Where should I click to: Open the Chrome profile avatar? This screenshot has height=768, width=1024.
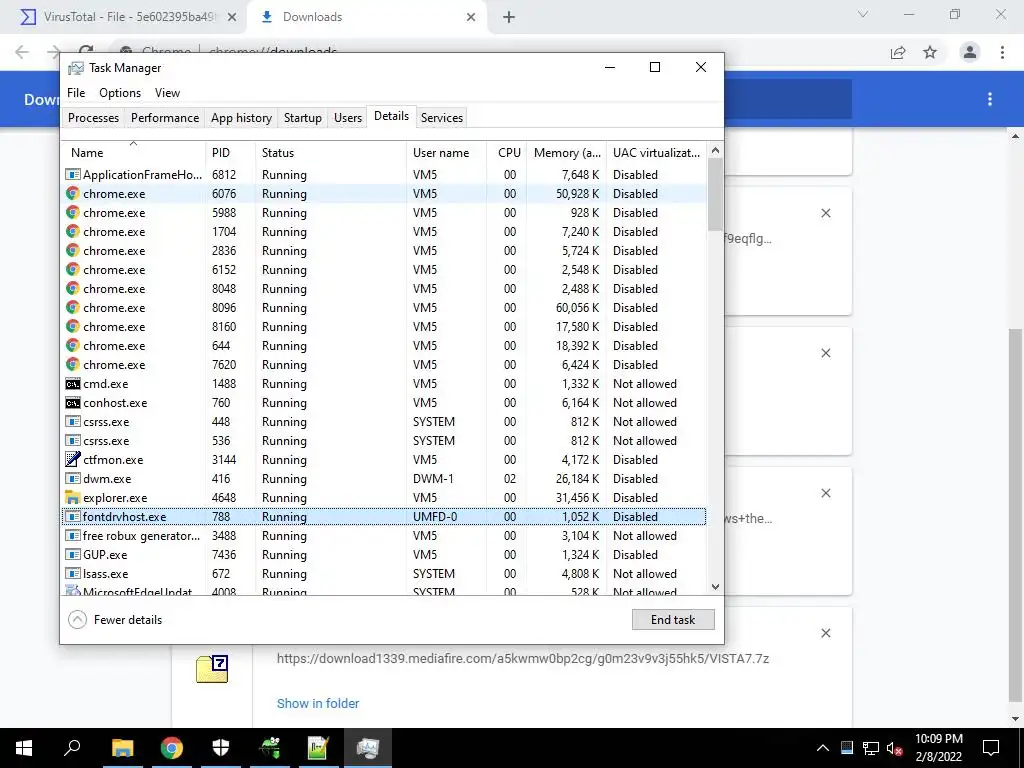tap(970, 52)
